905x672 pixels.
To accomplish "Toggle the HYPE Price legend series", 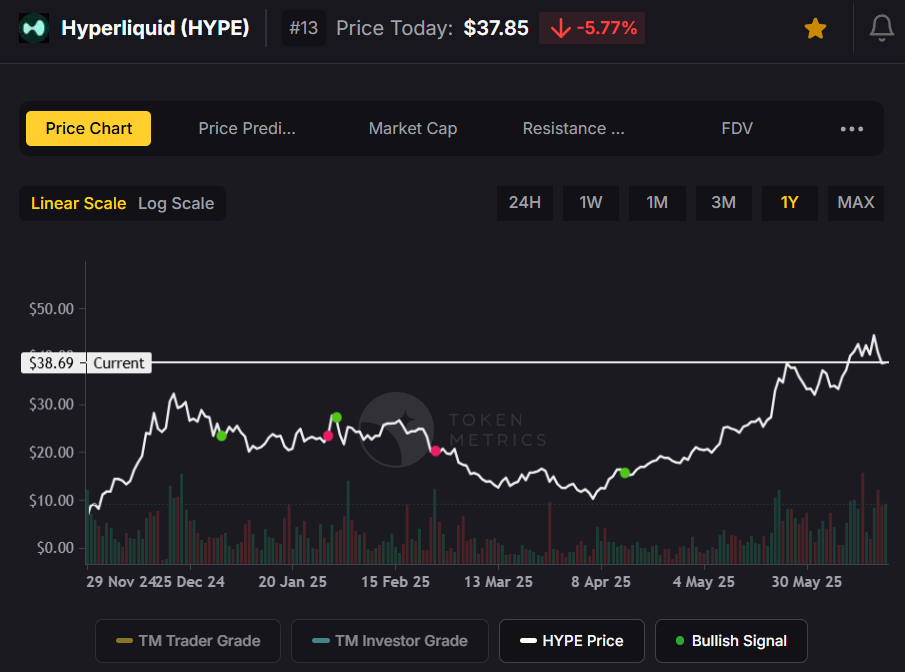I will 571,641.
